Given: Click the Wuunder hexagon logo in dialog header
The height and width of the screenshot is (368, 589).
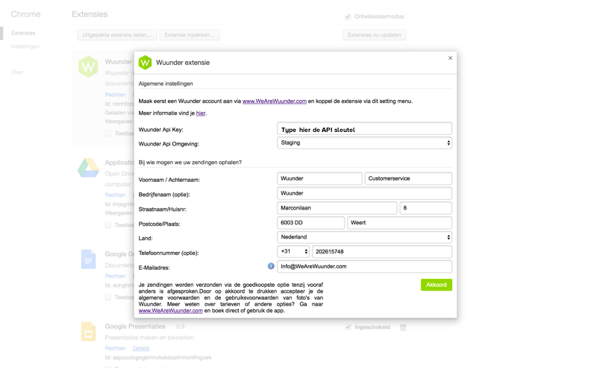Looking at the screenshot, I should coord(145,62).
